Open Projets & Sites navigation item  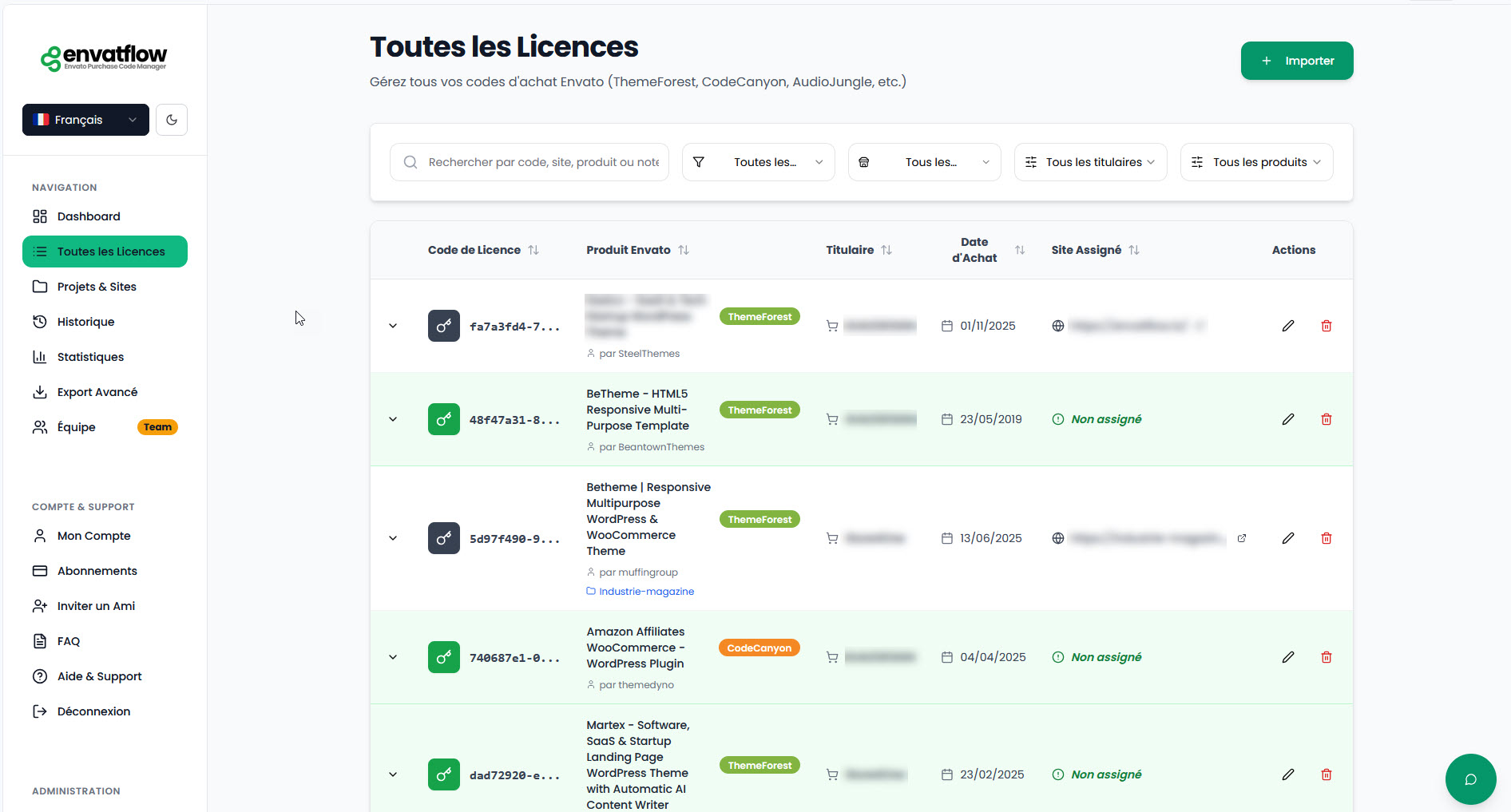click(97, 287)
